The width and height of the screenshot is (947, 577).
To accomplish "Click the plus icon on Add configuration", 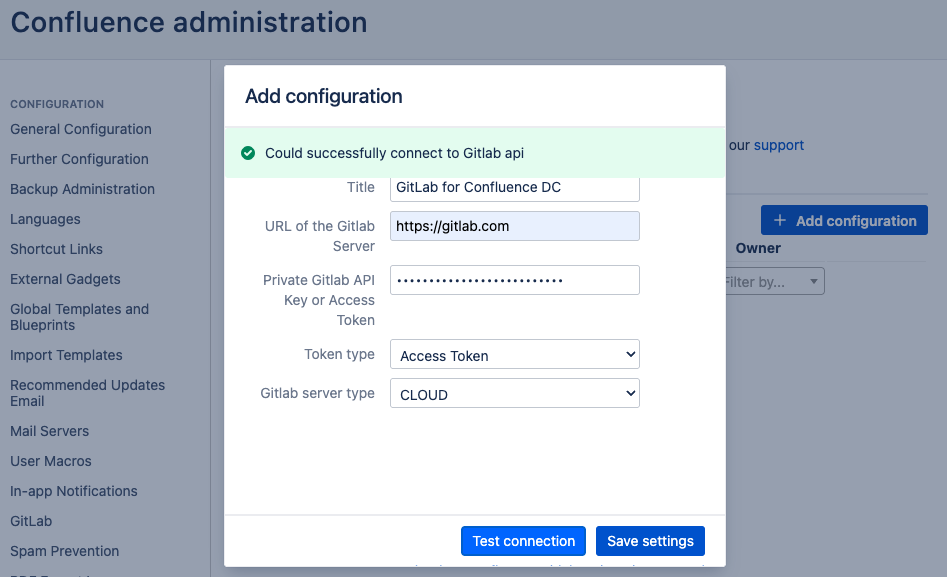I will pos(780,221).
